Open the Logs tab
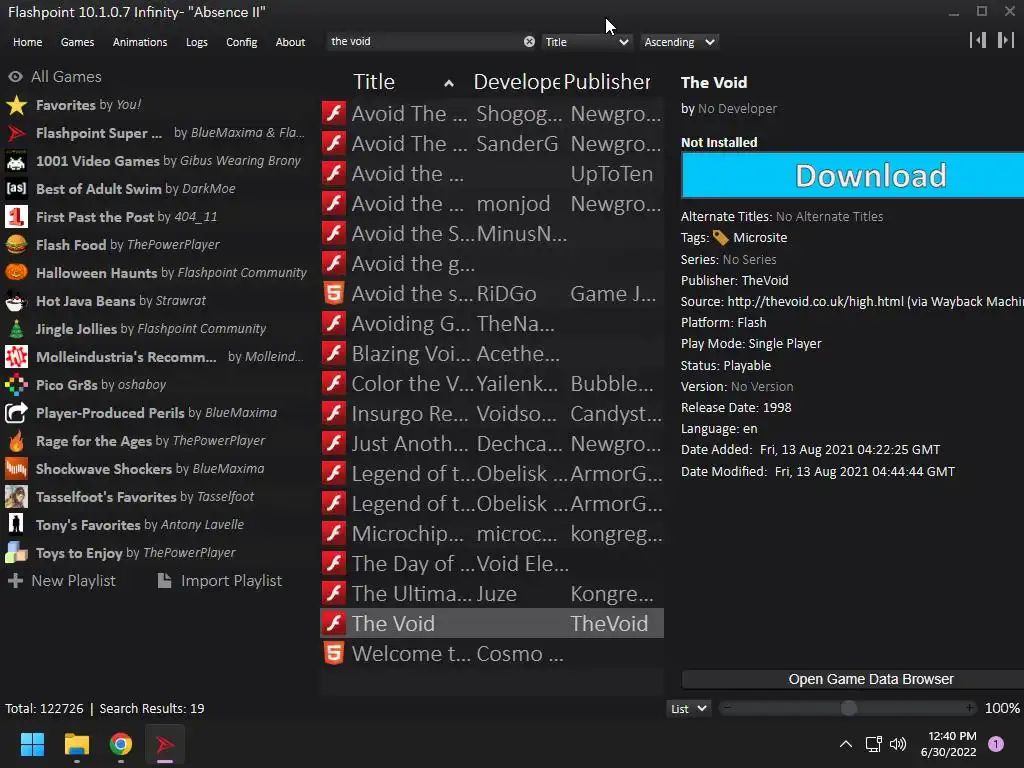Viewport: 1024px width, 768px height. [197, 42]
